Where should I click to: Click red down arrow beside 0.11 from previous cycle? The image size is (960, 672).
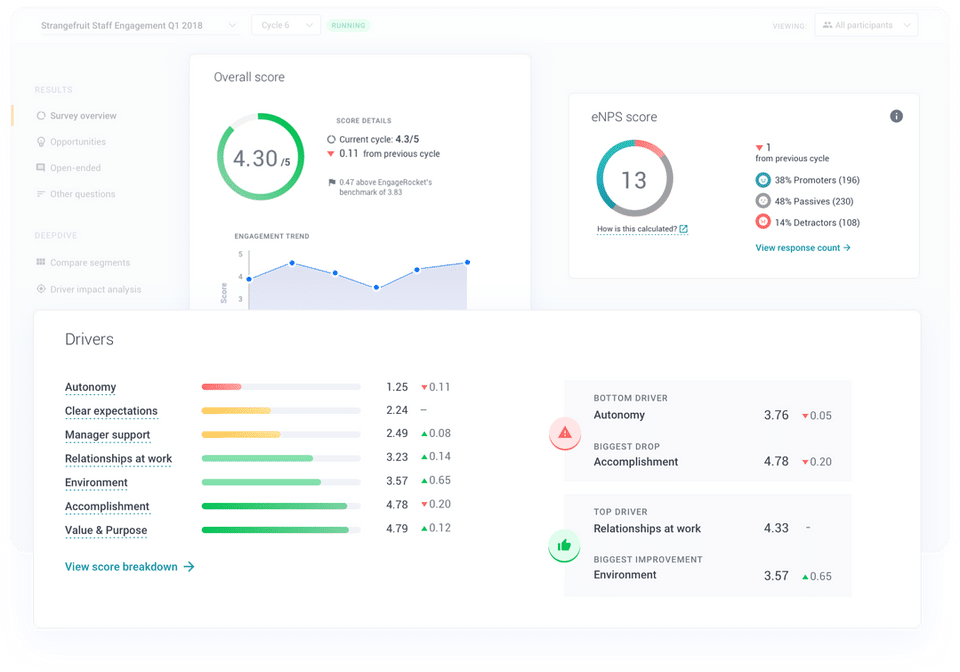331,154
